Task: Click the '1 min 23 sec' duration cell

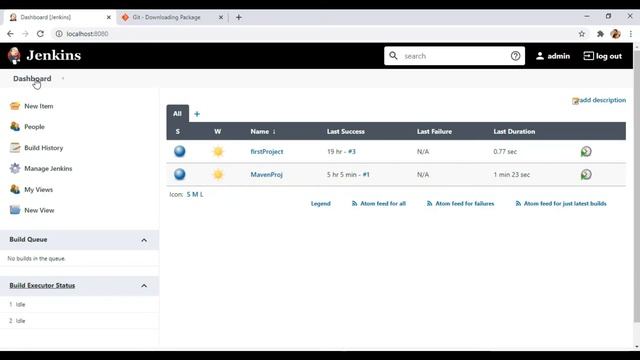Action: (511, 174)
